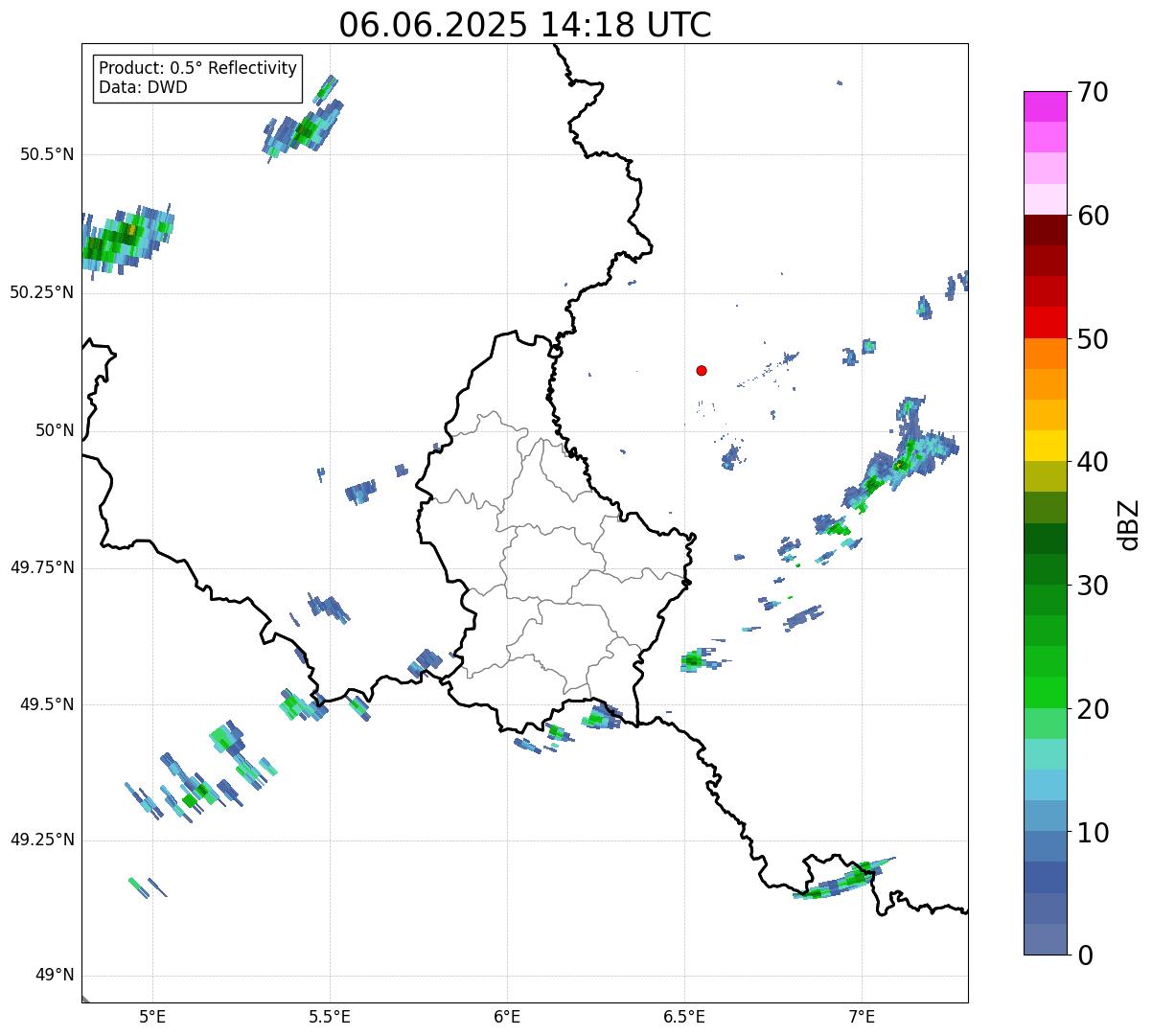This screenshot has width=1152, height=1036.
Task: Click the 0 colorbar tick label
Action: coord(1085,955)
